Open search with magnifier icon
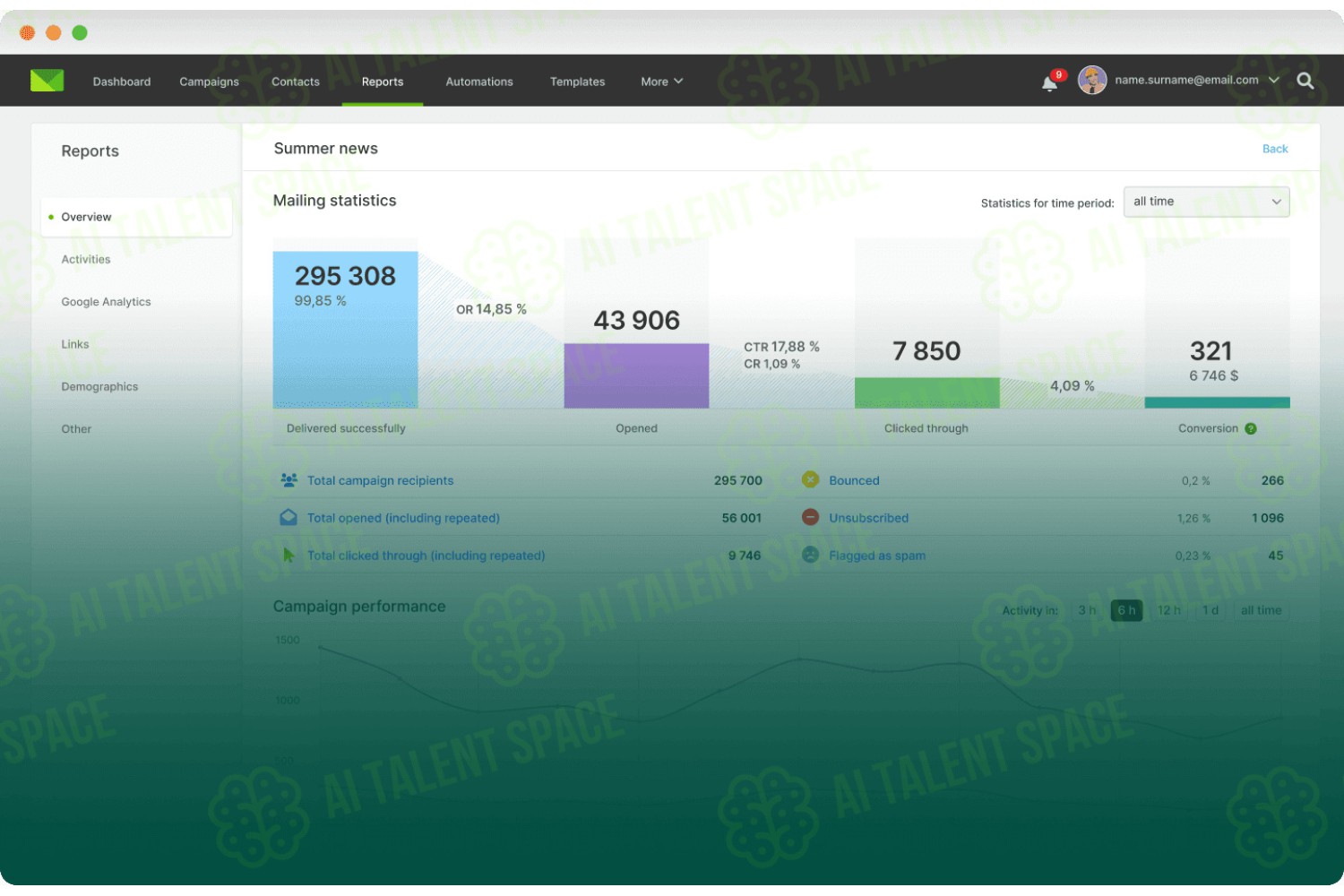This screenshot has width=1344, height=896. pos(1305,81)
